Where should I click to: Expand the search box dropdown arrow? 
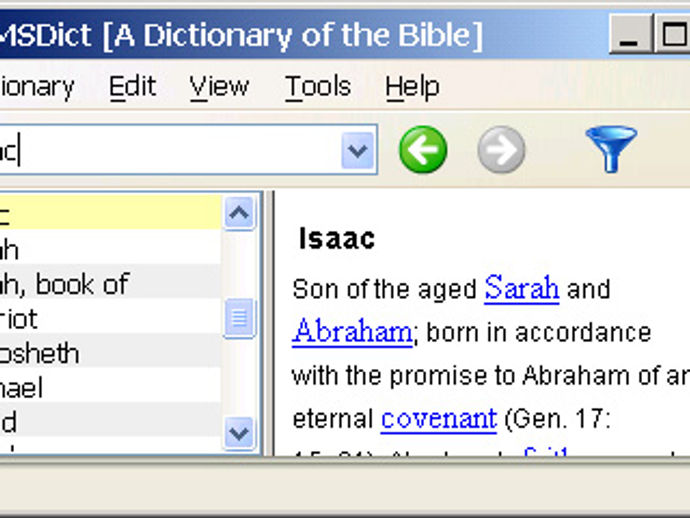[357, 150]
